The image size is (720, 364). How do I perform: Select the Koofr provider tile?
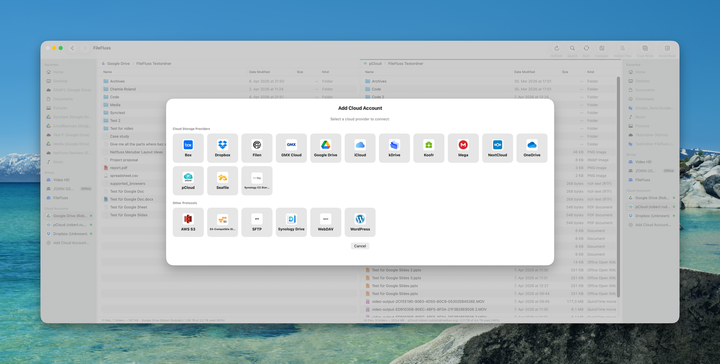tap(428, 148)
